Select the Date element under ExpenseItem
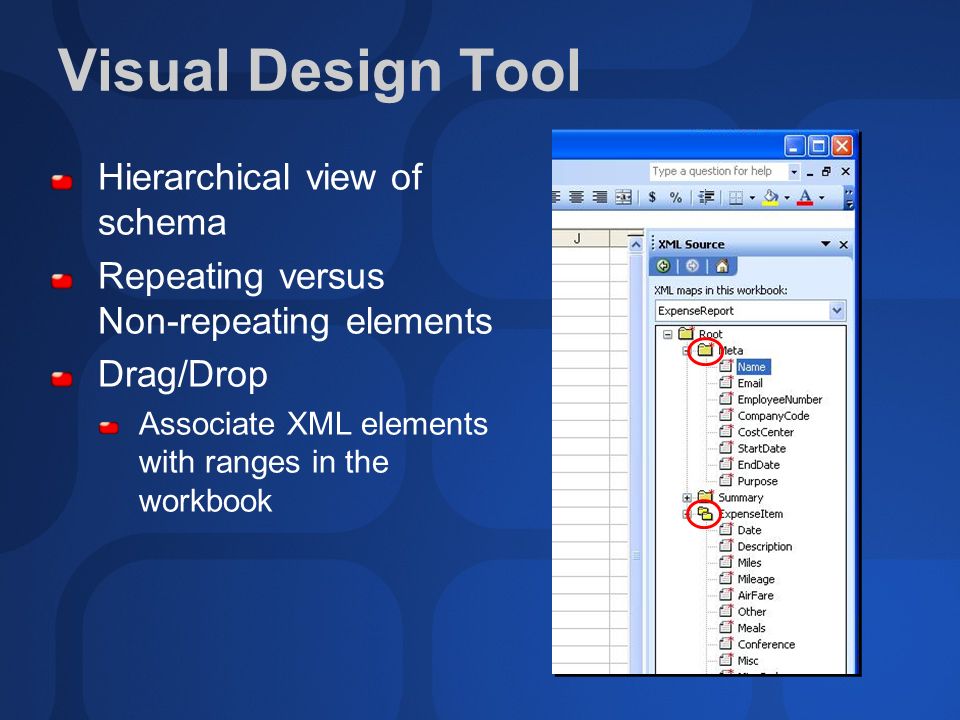Viewport: 960px width, 720px height. point(749,530)
